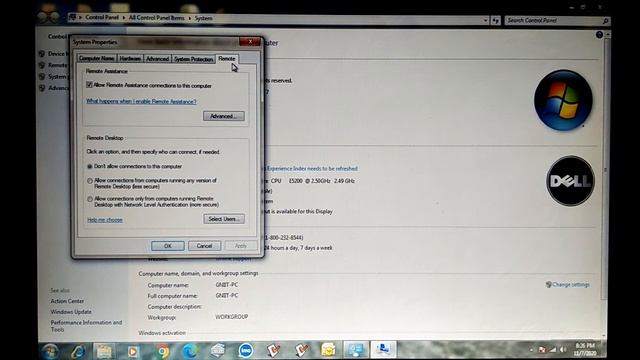Expand breadcrumb arrow after All Control Panel Items
Viewport: 640px width, 360px height.
189,18
